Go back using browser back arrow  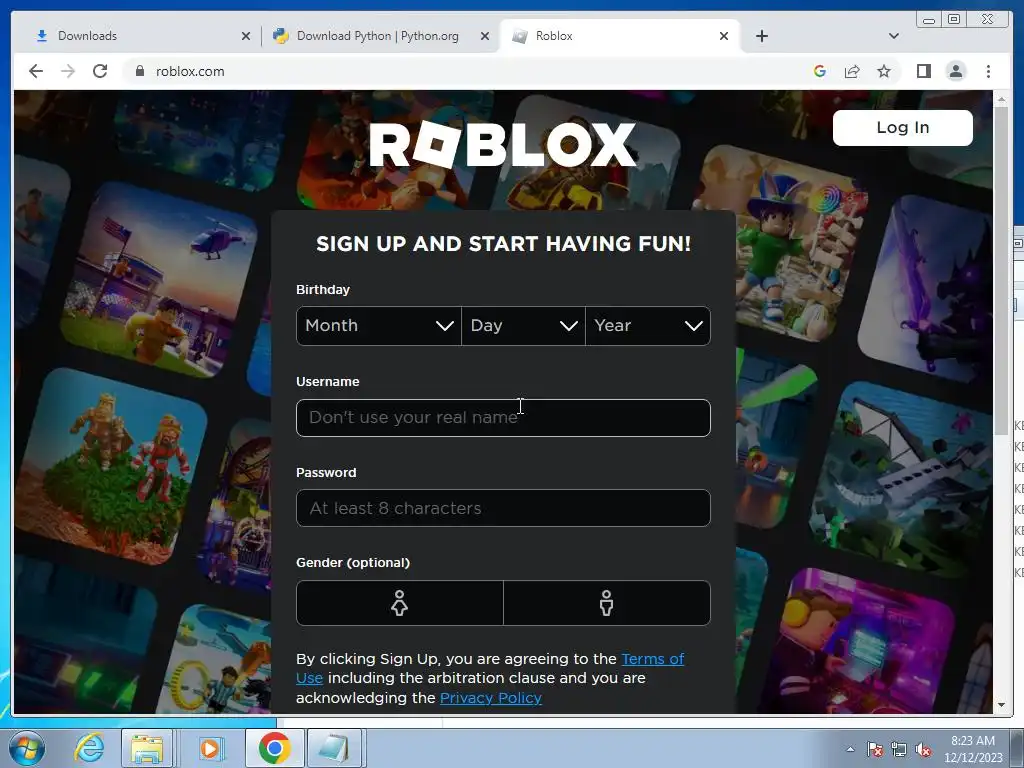(x=36, y=71)
